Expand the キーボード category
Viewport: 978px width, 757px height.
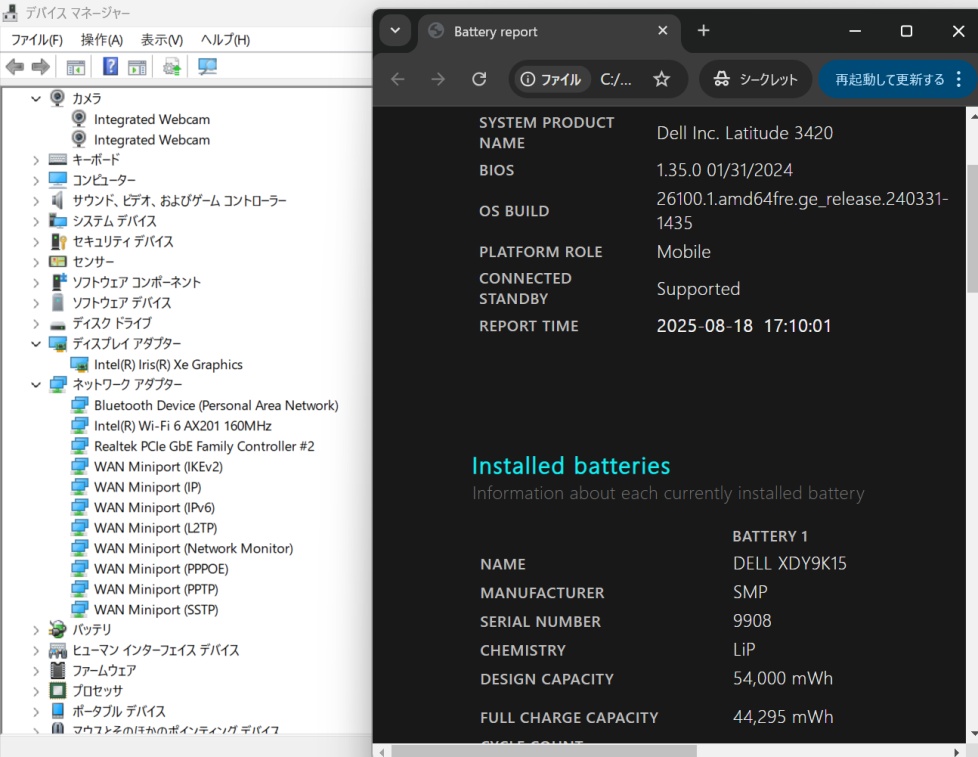pyautogui.click(x=36, y=160)
